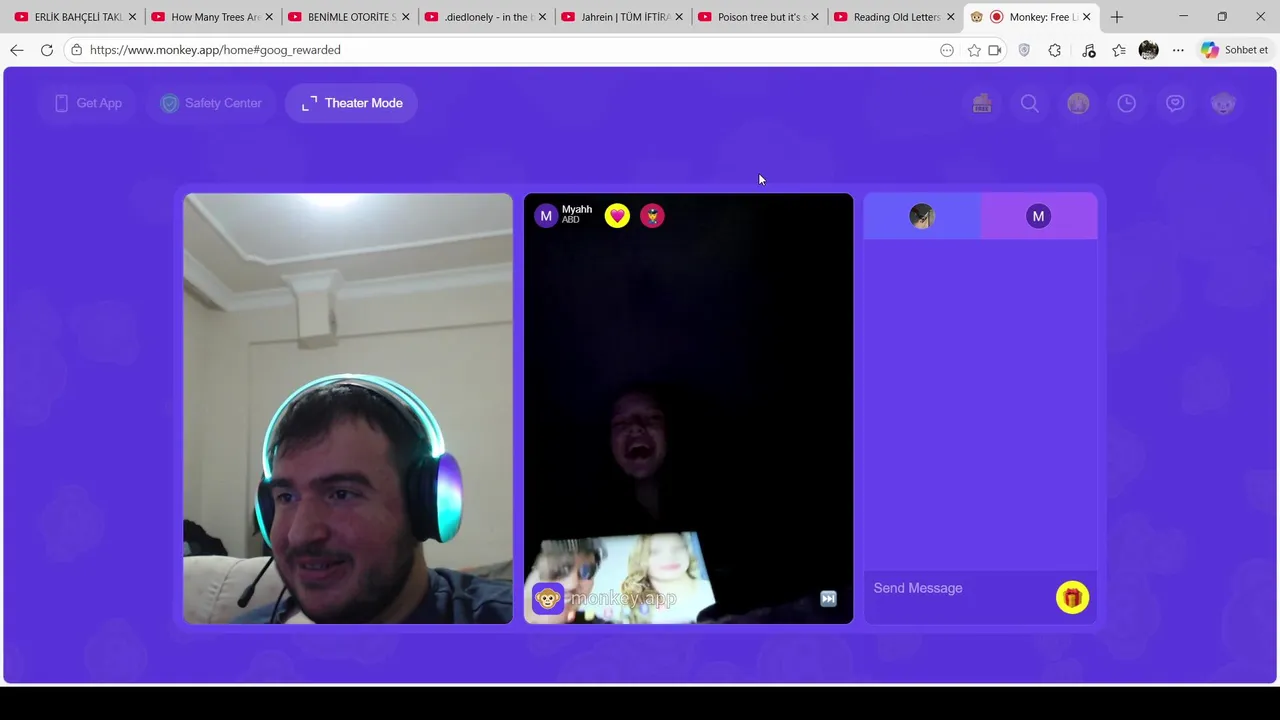
Task: Close the ERLİK BAHÇELİ tab
Action: (x=132, y=17)
